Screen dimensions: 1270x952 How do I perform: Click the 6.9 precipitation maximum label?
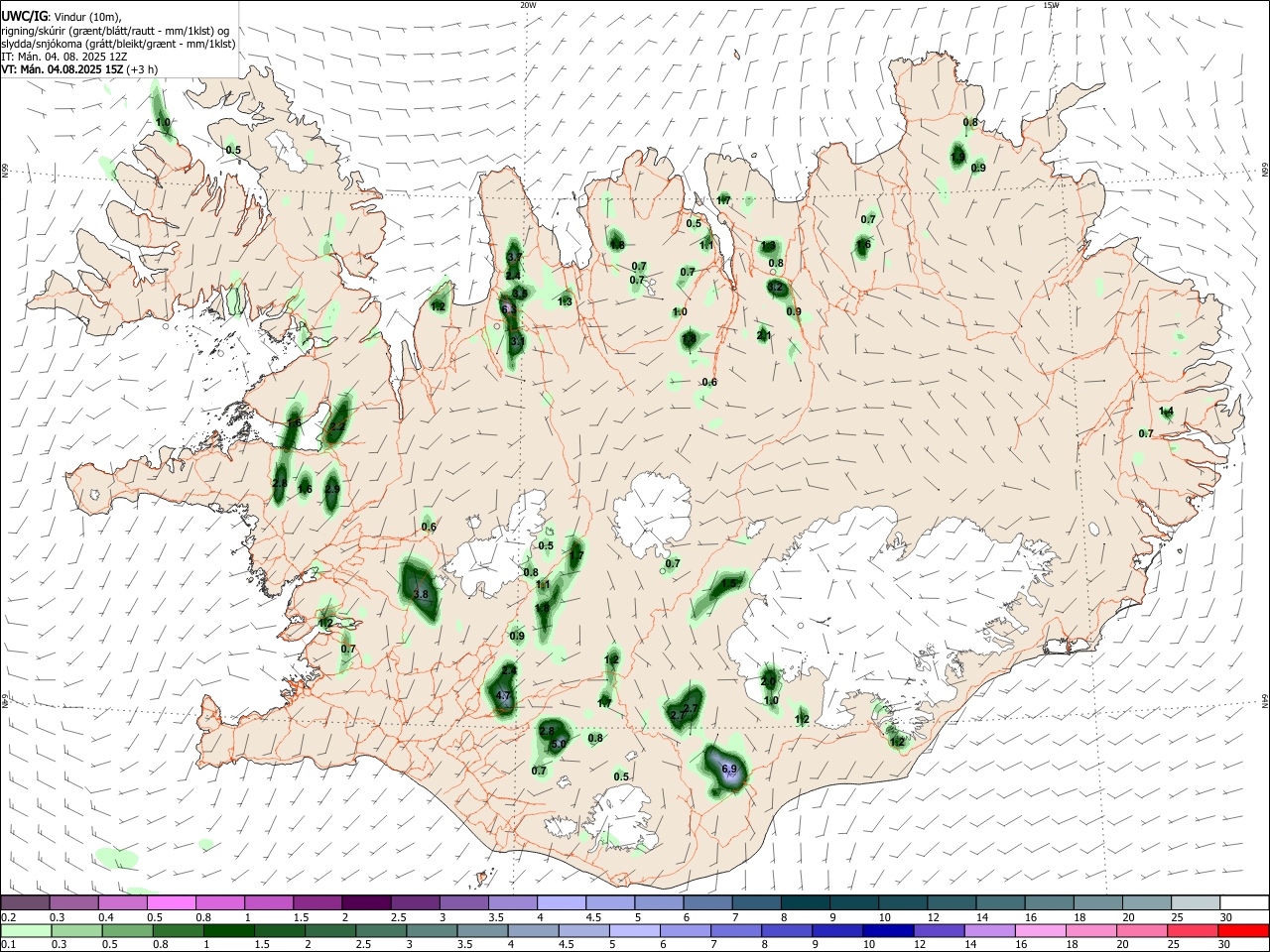click(730, 769)
